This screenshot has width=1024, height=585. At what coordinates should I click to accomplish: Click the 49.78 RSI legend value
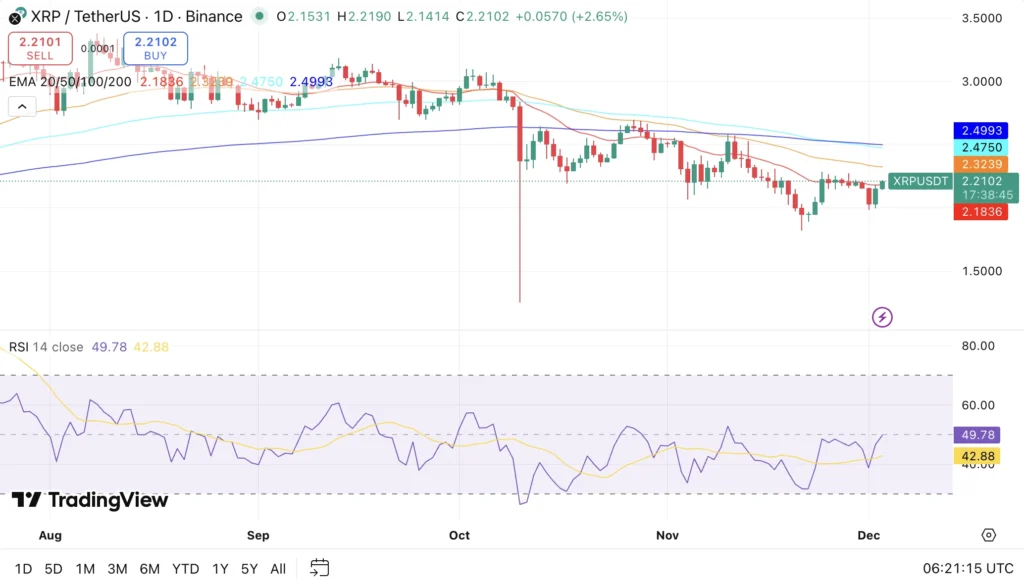coord(109,347)
